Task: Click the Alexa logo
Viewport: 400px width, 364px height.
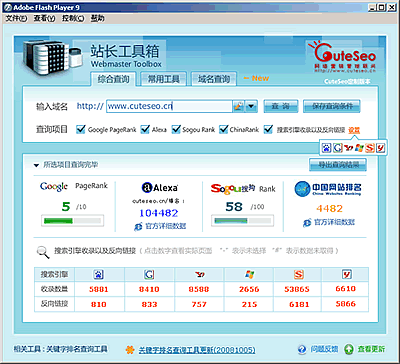Action: (x=160, y=188)
